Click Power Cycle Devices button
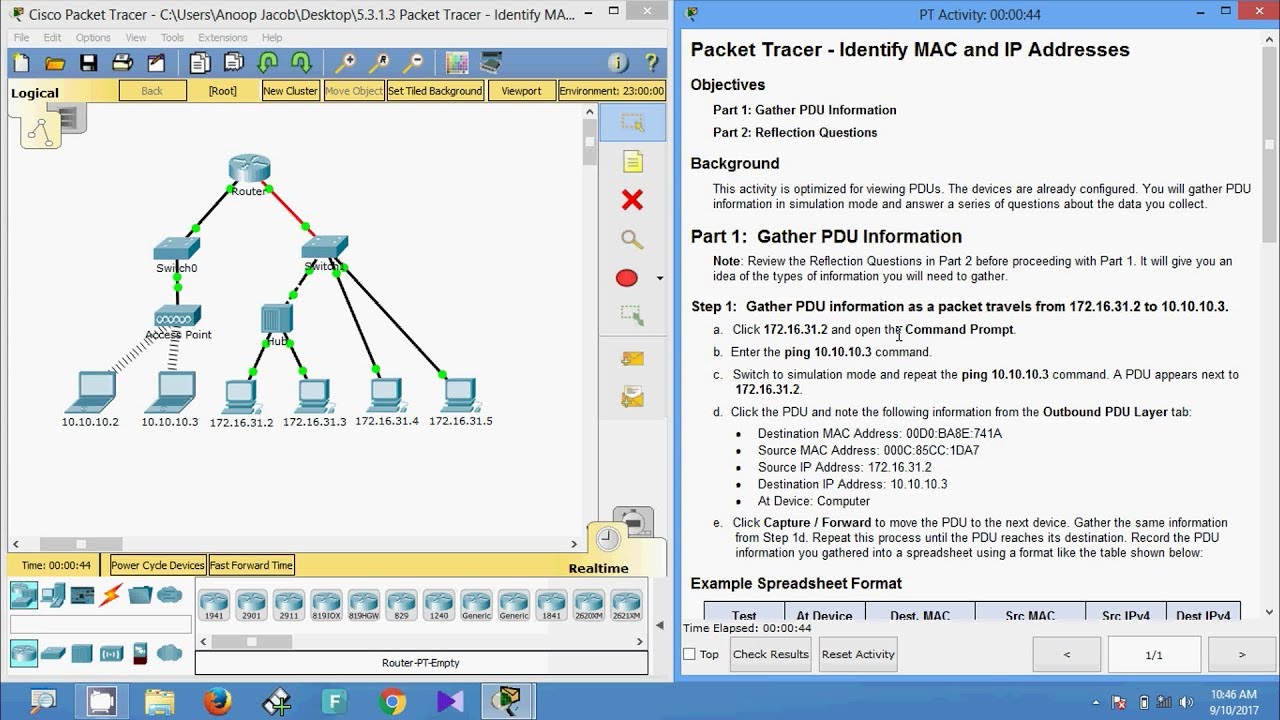 [x=158, y=565]
